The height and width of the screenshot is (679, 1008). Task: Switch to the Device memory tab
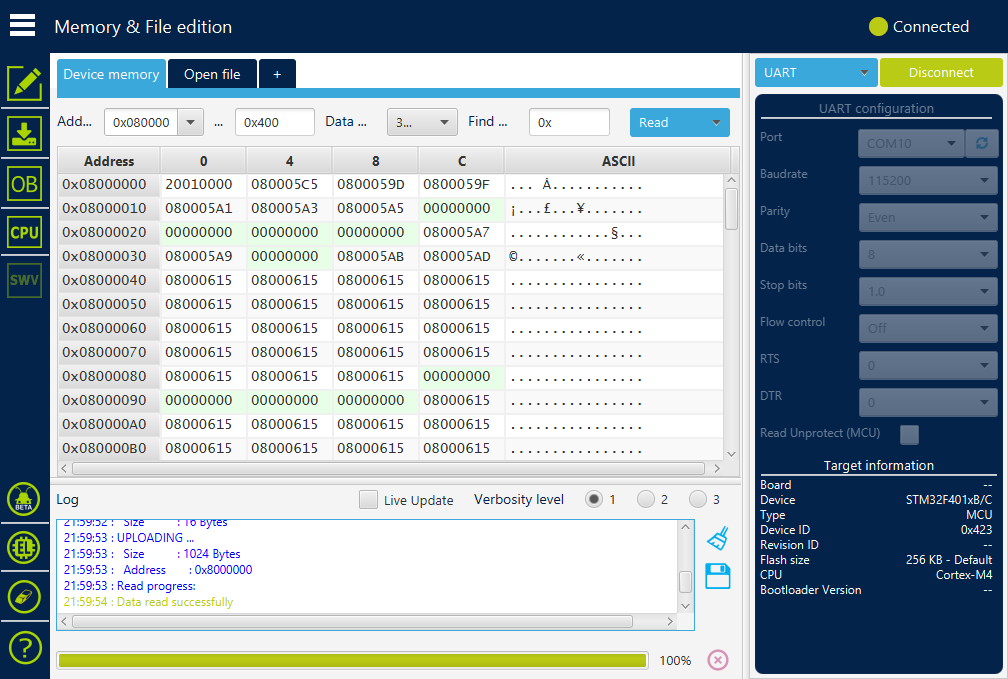click(111, 74)
